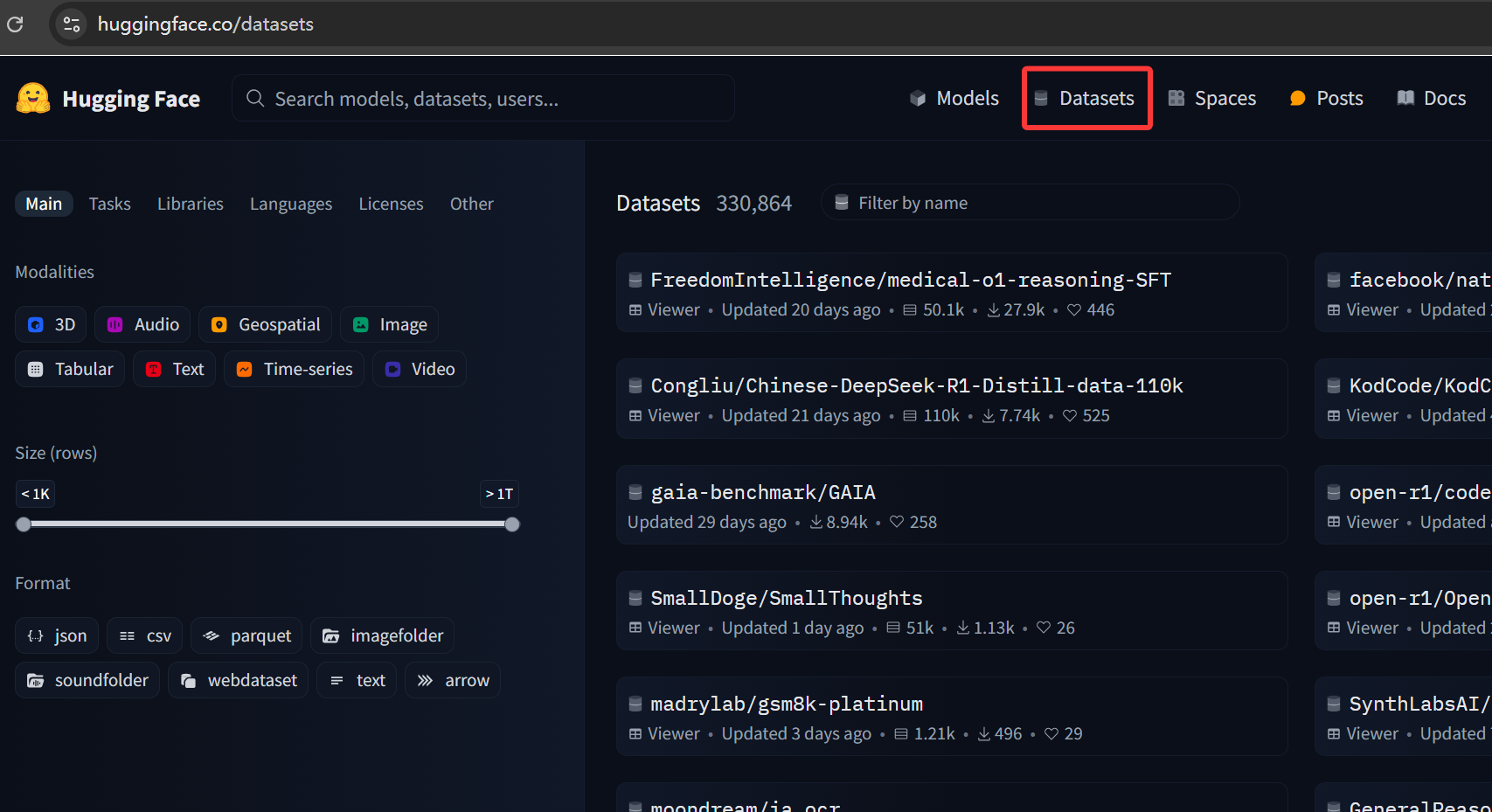
Task: Click the Hugging Face emoji logo
Action: (33, 98)
